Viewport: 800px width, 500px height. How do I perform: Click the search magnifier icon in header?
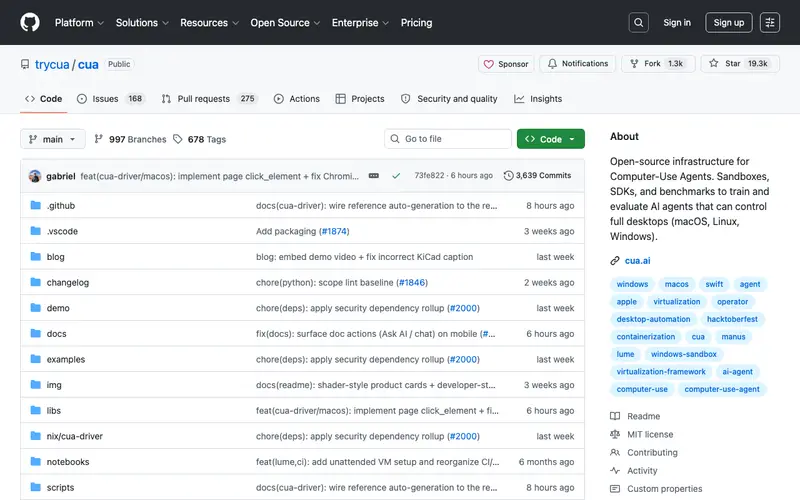point(638,22)
